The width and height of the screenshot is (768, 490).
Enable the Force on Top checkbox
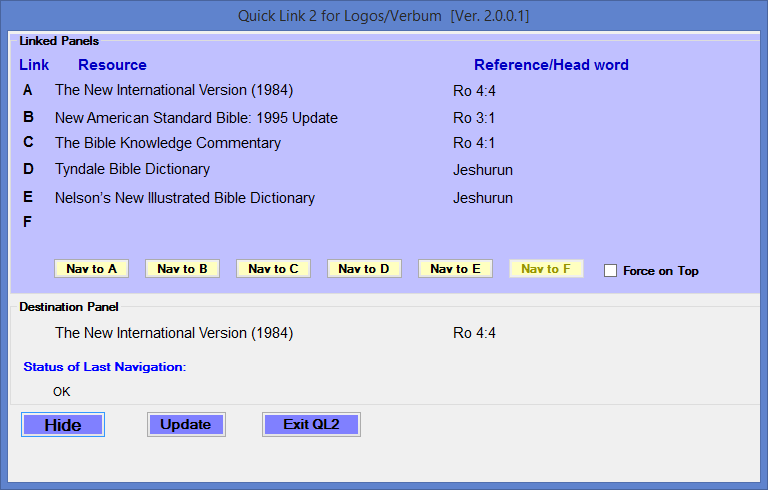click(610, 270)
